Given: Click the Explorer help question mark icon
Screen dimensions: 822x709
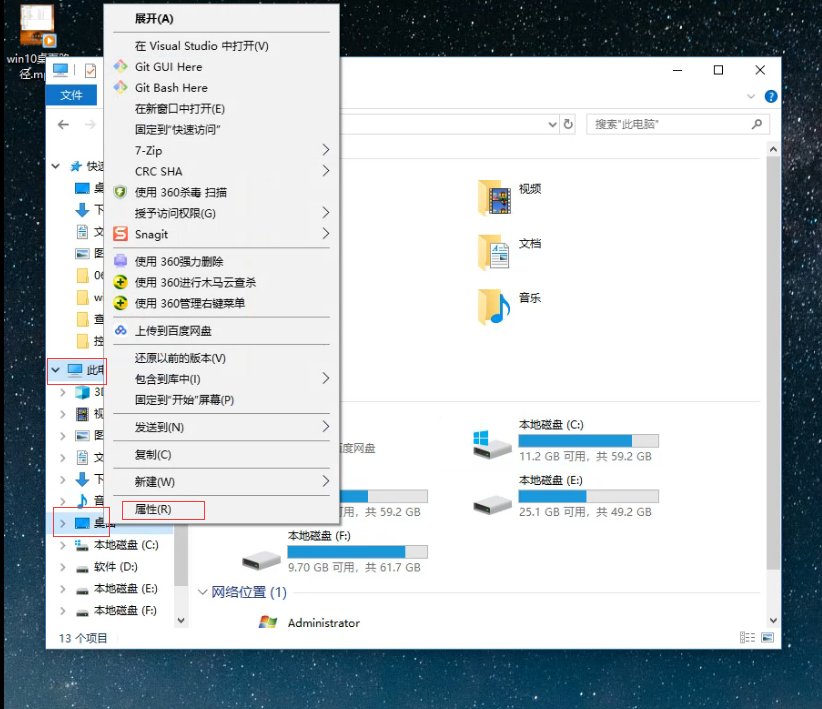Looking at the screenshot, I should (x=771, y=97).
